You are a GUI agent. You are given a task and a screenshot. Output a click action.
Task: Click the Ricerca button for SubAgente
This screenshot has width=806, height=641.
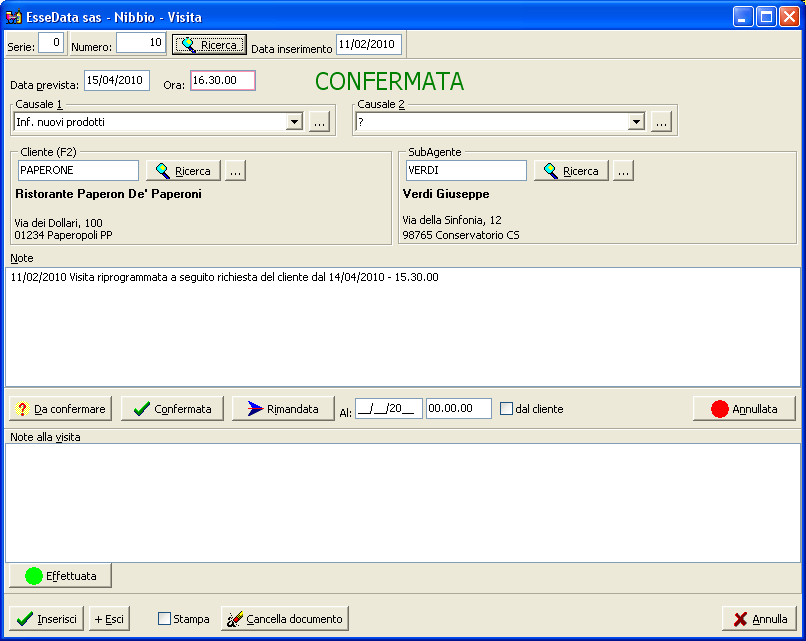pos(571,171)
